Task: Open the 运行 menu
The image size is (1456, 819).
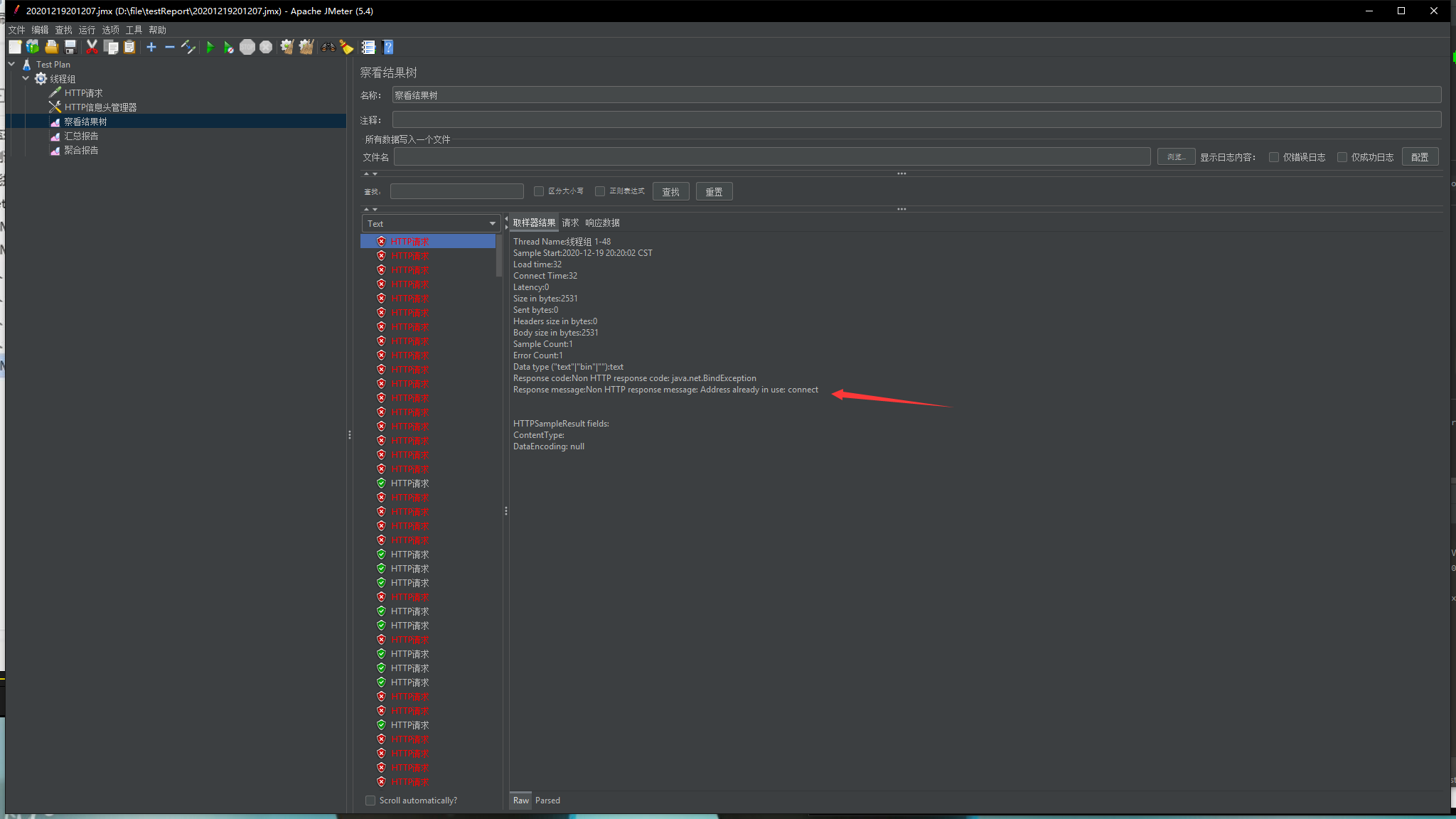Action: (87, 30)
